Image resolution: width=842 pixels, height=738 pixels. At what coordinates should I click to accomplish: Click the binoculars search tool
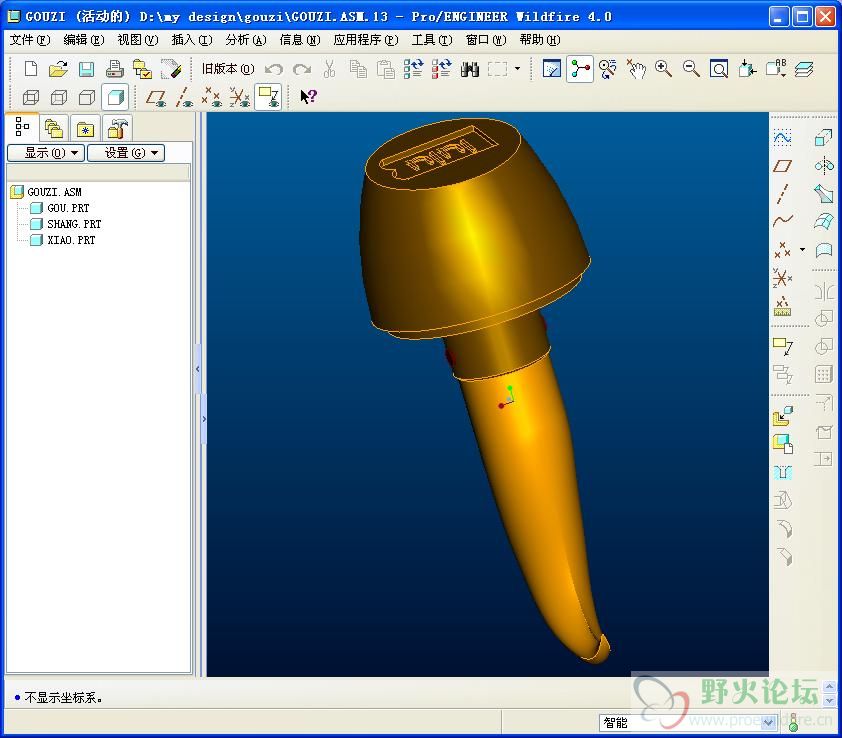(x=470, y=69)
